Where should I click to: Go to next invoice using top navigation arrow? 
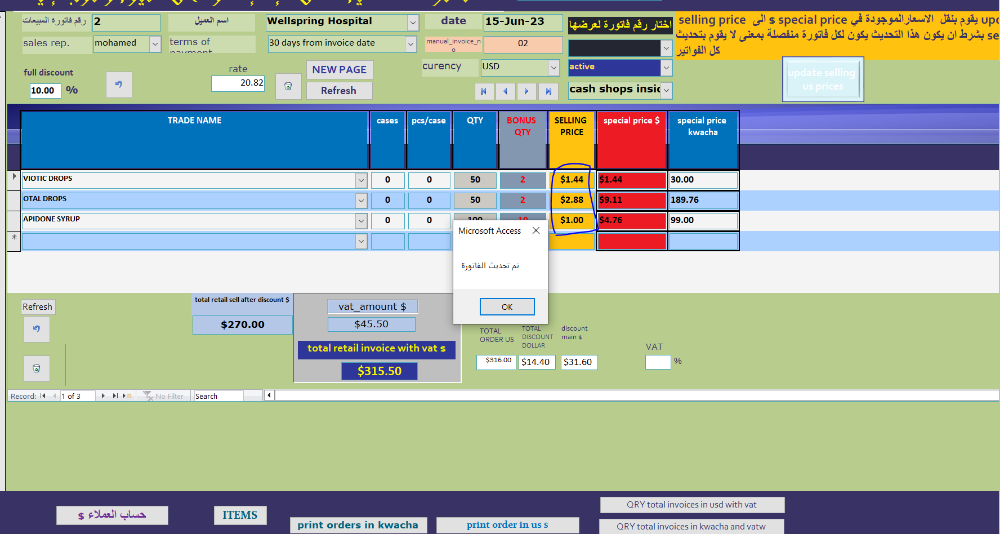[527, 91]
